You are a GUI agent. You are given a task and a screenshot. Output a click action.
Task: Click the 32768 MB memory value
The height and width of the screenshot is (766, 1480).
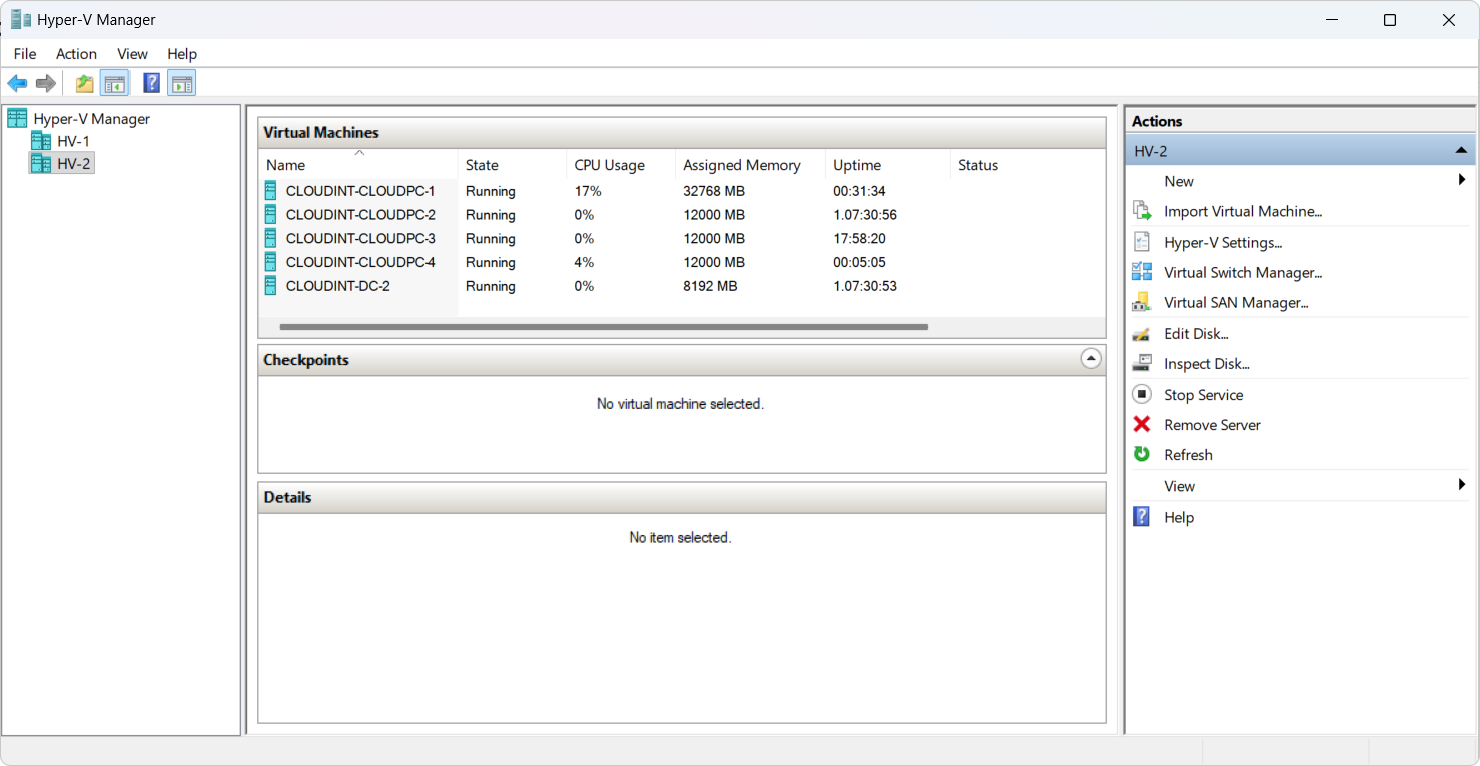tap(714, 190)
